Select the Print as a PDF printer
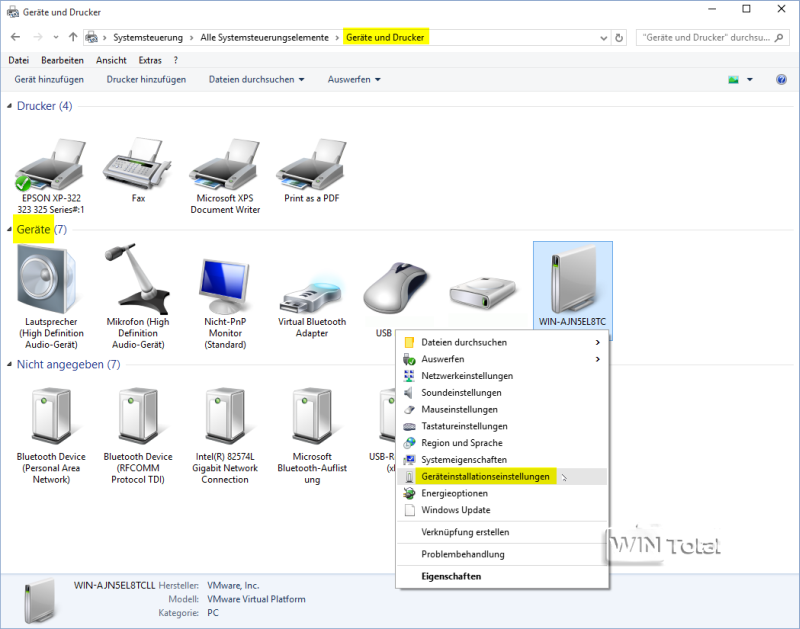The image size is (800, 629). 312,164
